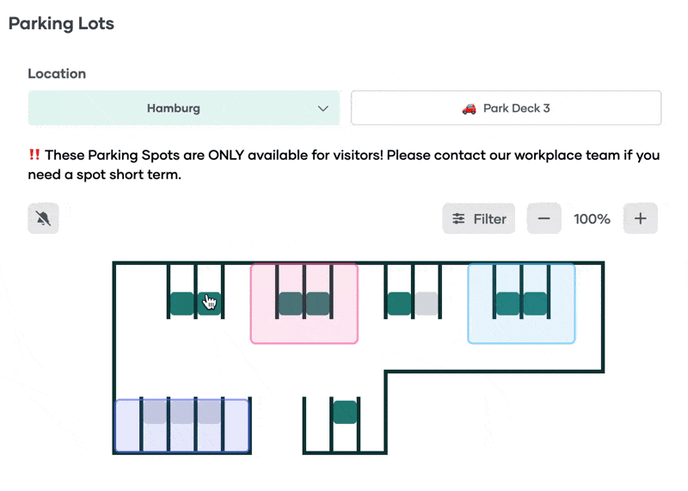
Task: Select left parking spot in blue zone
Action: [x=508, y=303]
